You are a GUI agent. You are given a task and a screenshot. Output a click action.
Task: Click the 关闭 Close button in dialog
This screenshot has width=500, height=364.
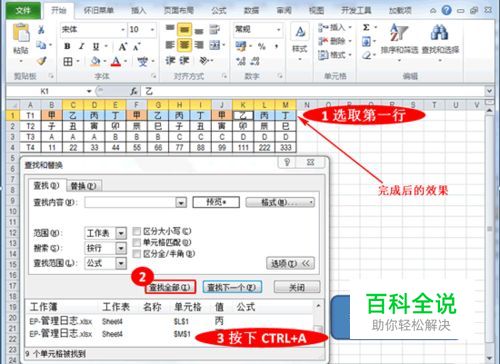[297, 287]
